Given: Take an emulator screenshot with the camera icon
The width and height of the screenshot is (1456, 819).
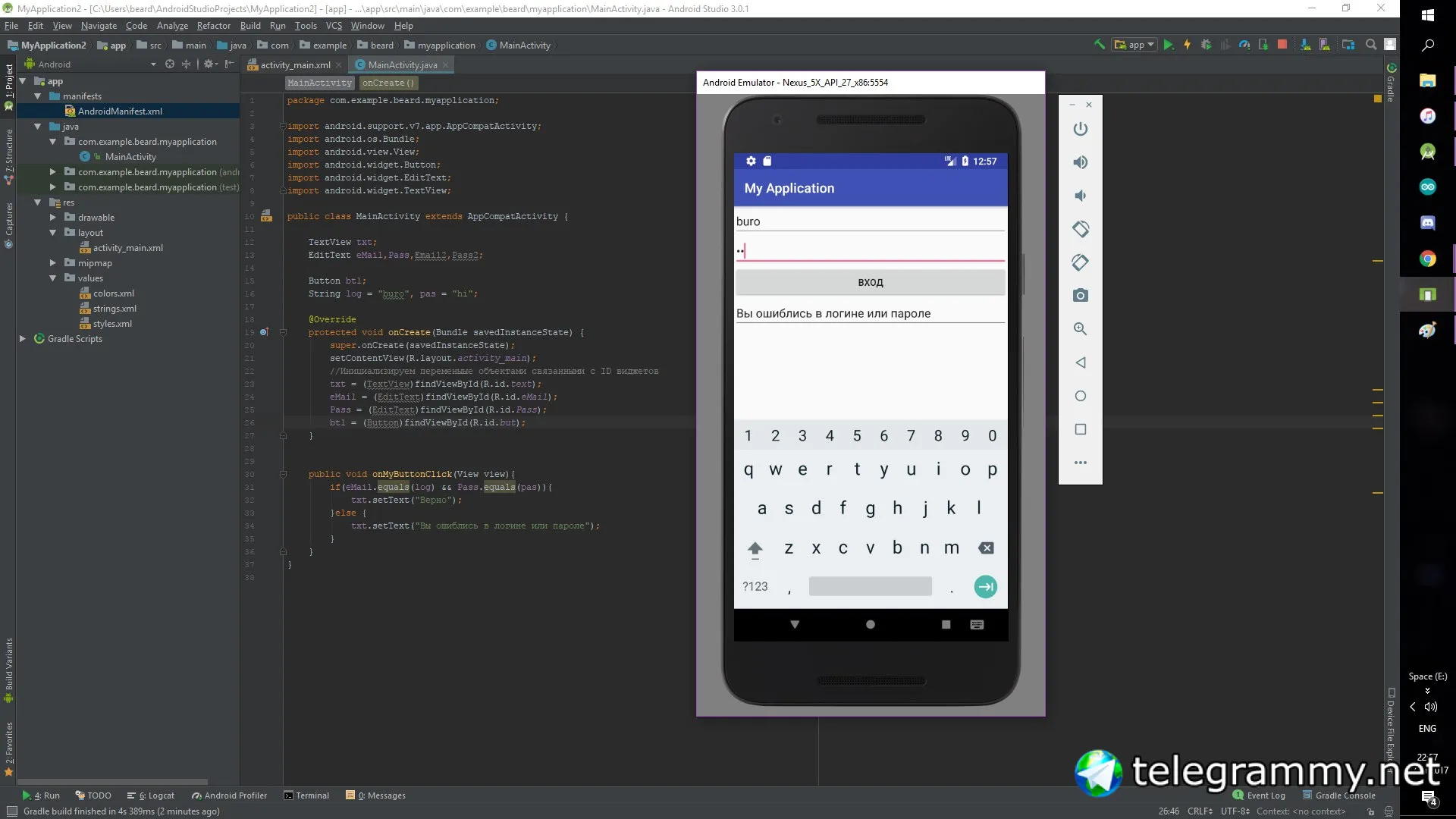Looking at the screenshot, I should pos(1081,296).
